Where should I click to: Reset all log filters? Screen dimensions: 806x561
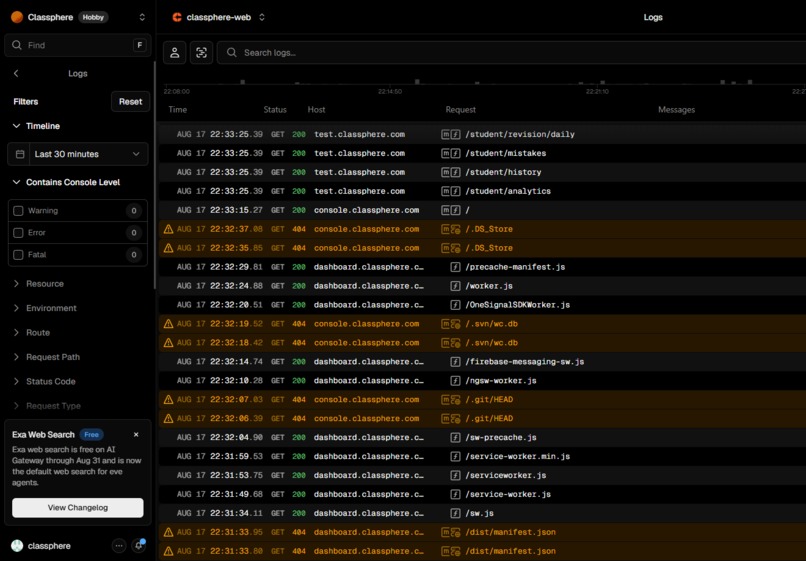(131, 102)
